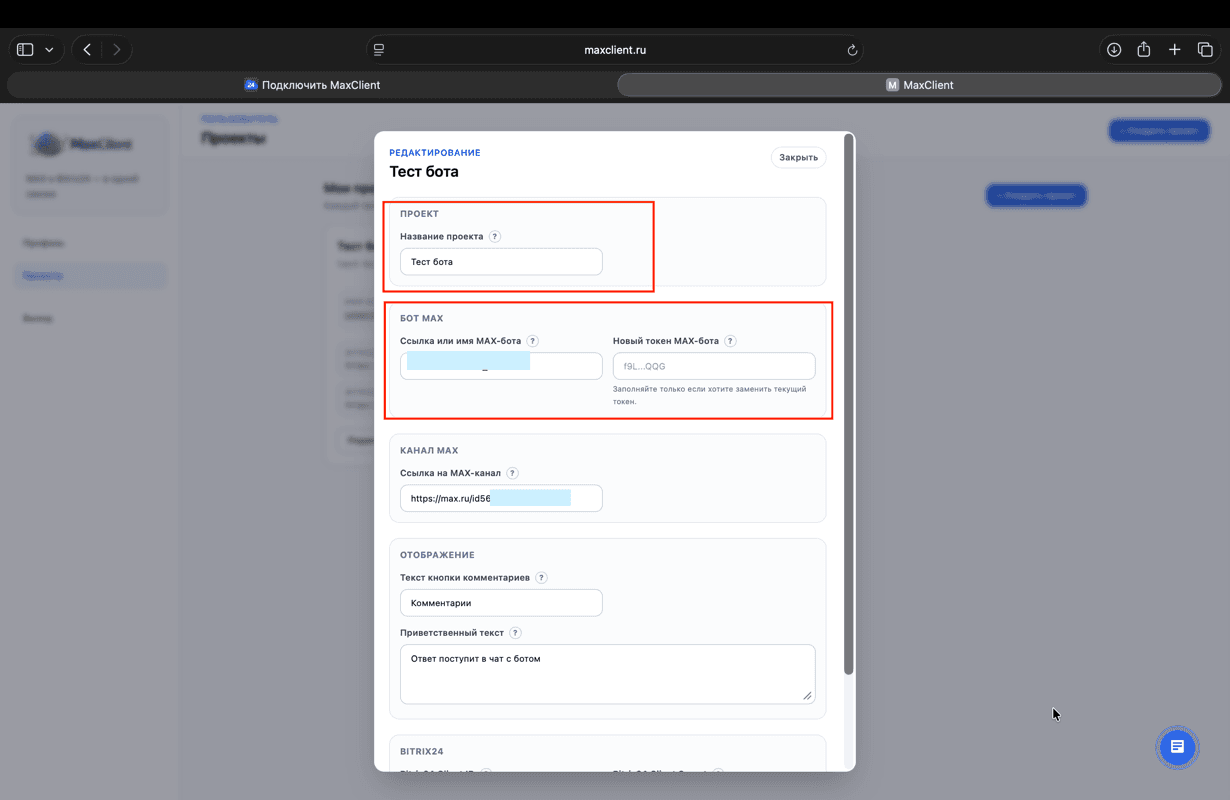Click the КАНАЛ MAX section title
This screenshot has height=800, width=1230.
[429, 451]
